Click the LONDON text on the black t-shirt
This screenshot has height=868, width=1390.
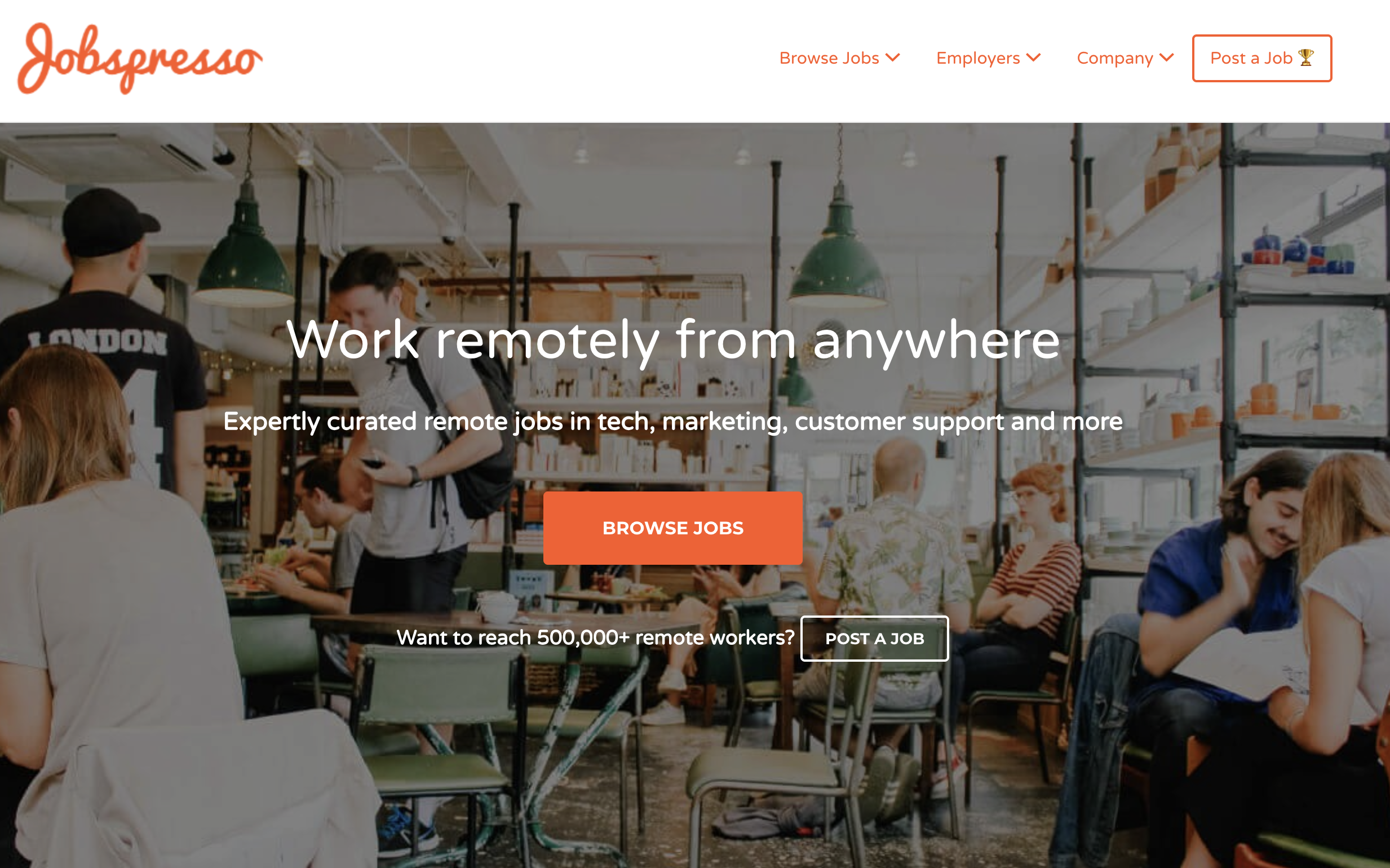[98, 342]
